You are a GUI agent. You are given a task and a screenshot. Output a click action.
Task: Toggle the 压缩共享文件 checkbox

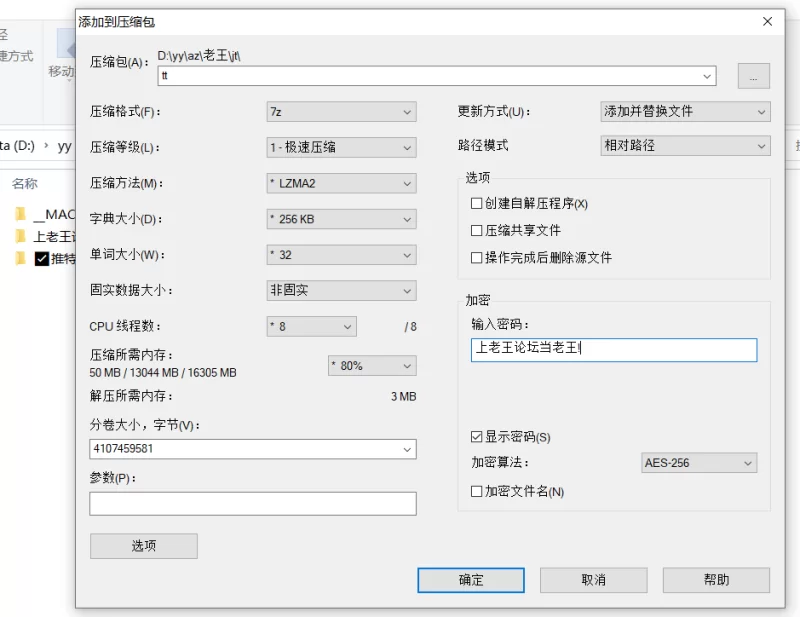(477, 231)
